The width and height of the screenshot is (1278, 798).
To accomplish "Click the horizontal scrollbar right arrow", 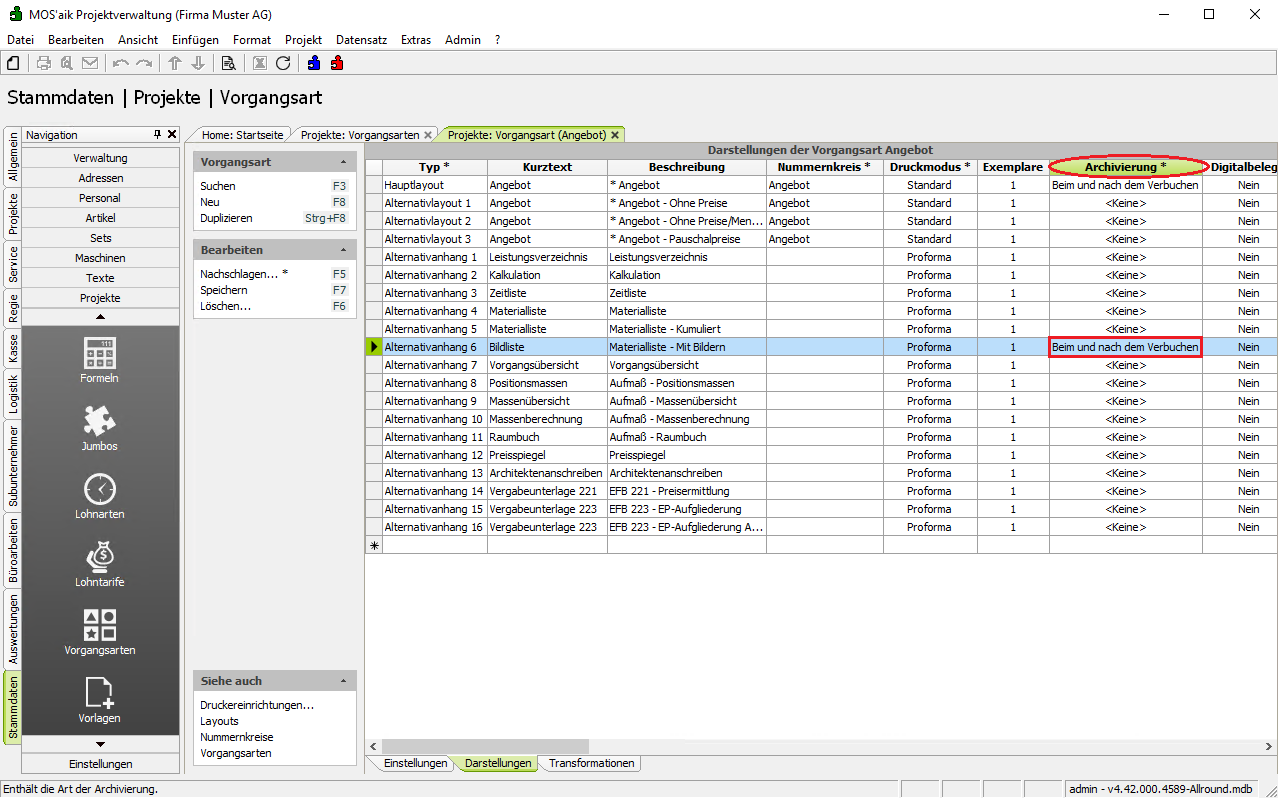I will (x=1269, y=746).
